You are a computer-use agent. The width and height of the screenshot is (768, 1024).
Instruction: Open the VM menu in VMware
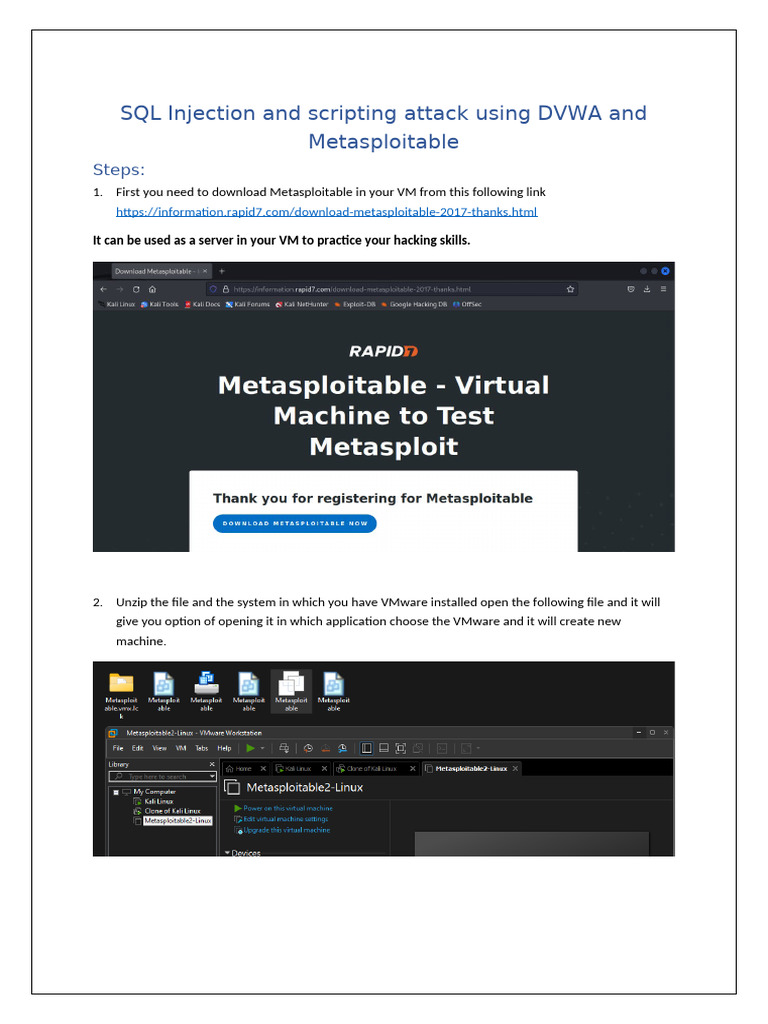click(x=181, y=748)
